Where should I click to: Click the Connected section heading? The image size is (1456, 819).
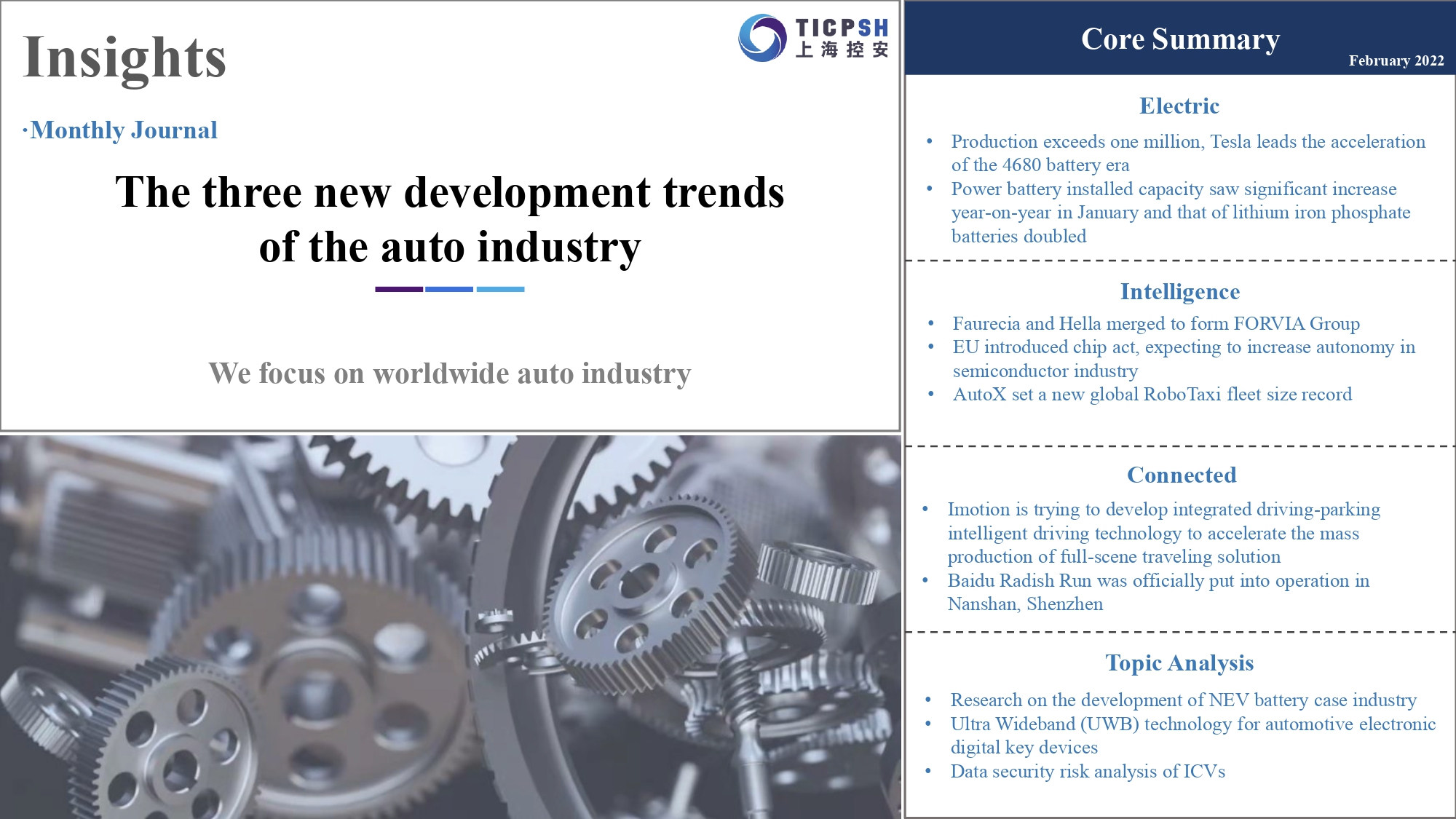pyautogui.click(x=1181, y=475)
